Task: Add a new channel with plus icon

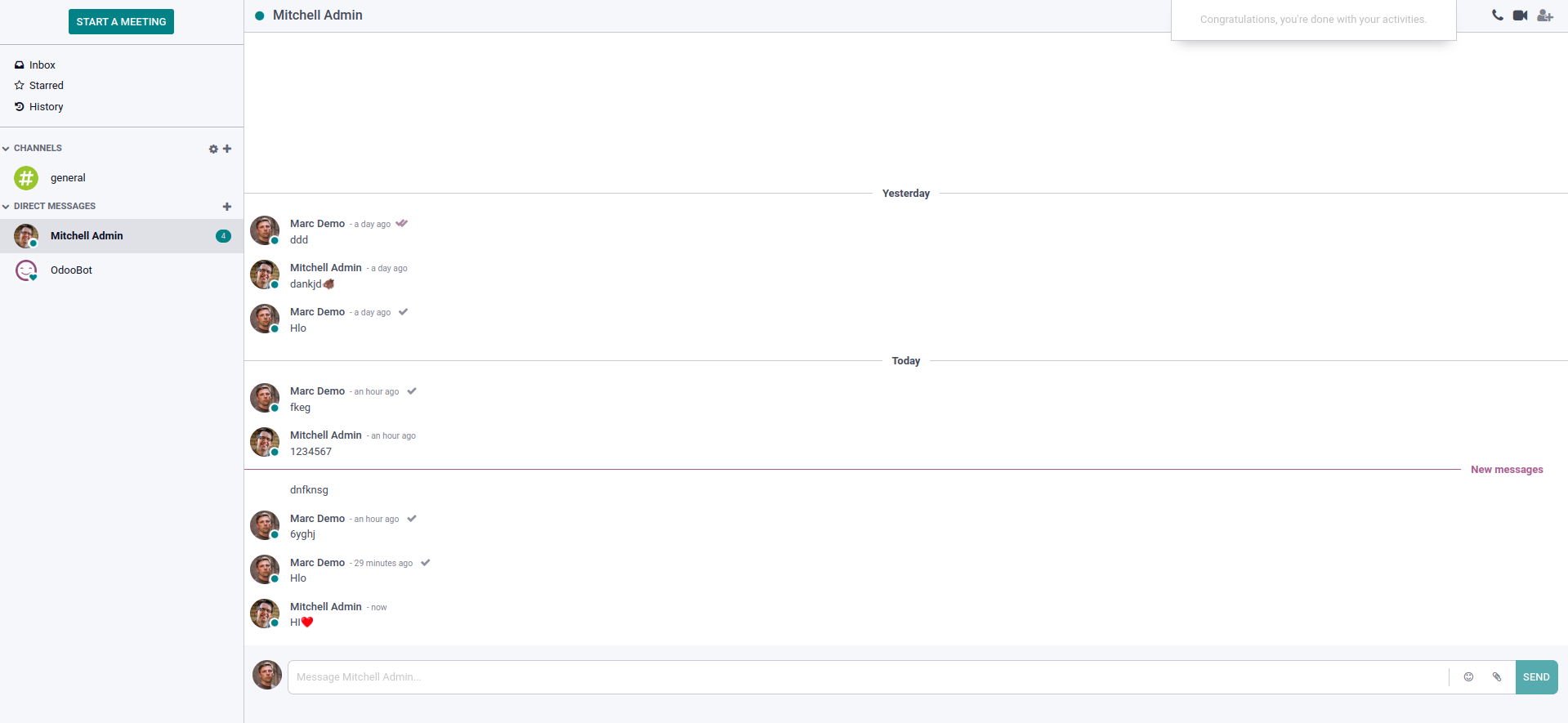Action: click(227, 149)
